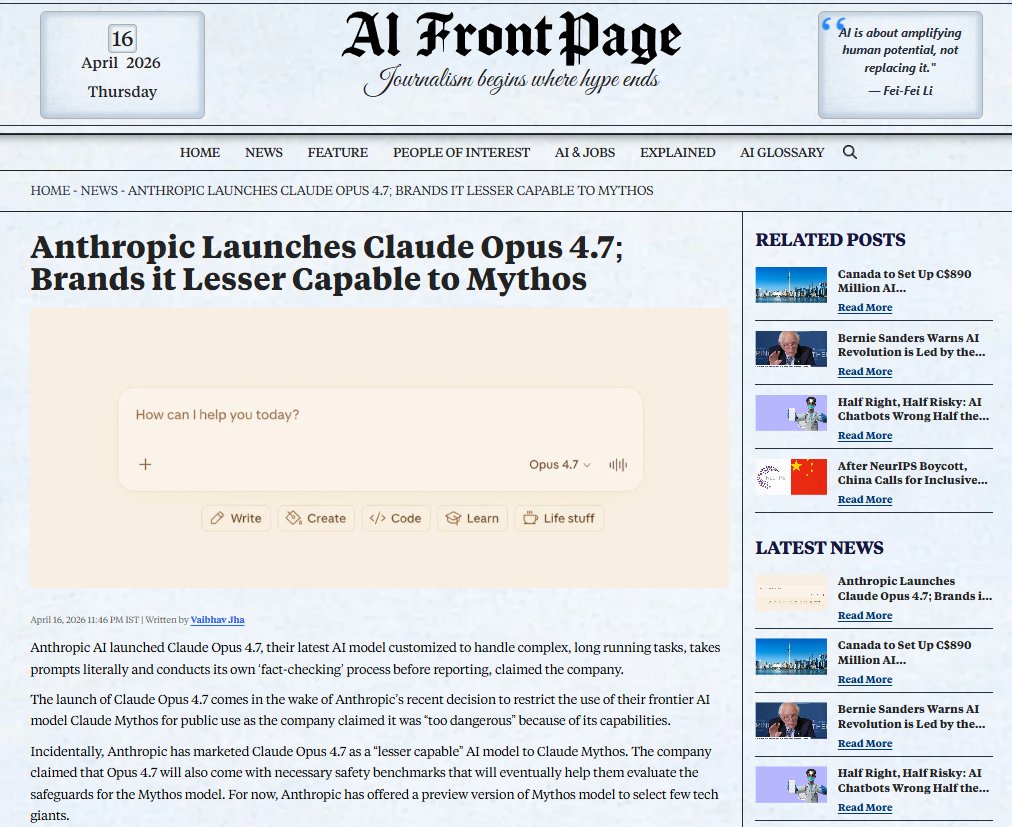Open Half Right, Half Risky title in Latest News
This screenshot has height=827, width=1012.
(x=913, y=780)
